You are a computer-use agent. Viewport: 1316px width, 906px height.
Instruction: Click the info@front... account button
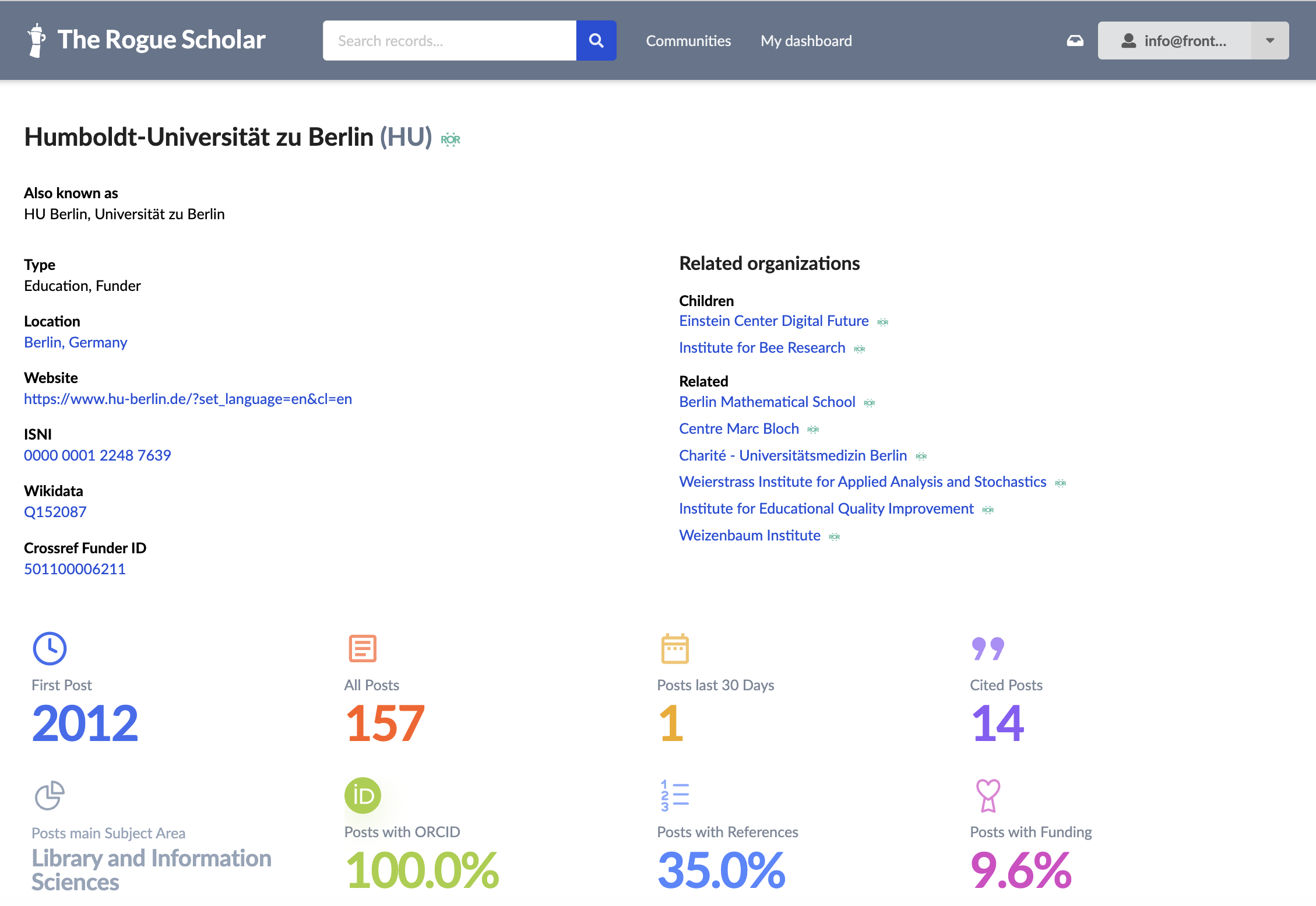(1174, 40)
